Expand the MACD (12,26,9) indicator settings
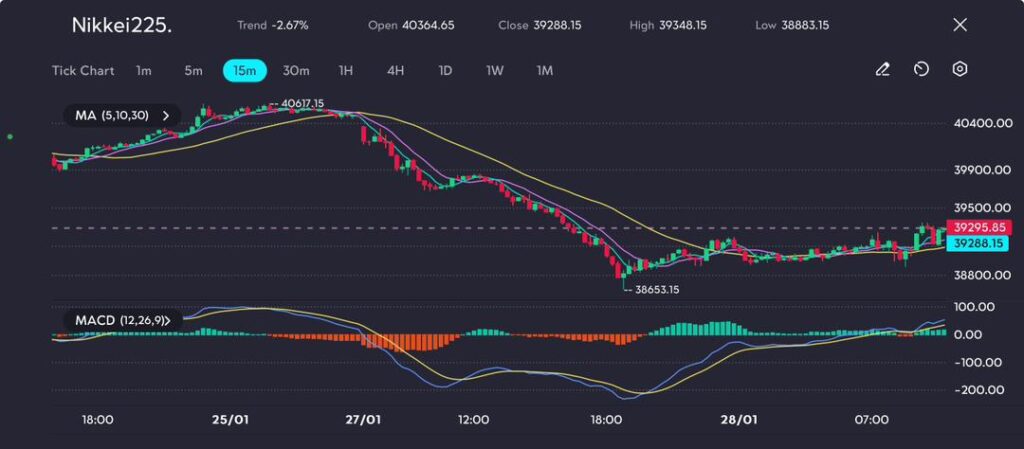Image resolution: width=1024 pixels, height=449 pixels. [121, 320]
